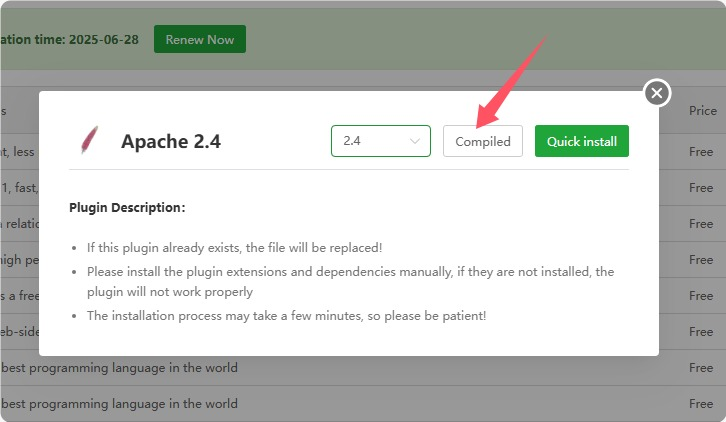Viewport: 726px width, 422px height.
Task: Click the Apache feather logo icon
Action: pyautogui.click(x=89, y=140)
